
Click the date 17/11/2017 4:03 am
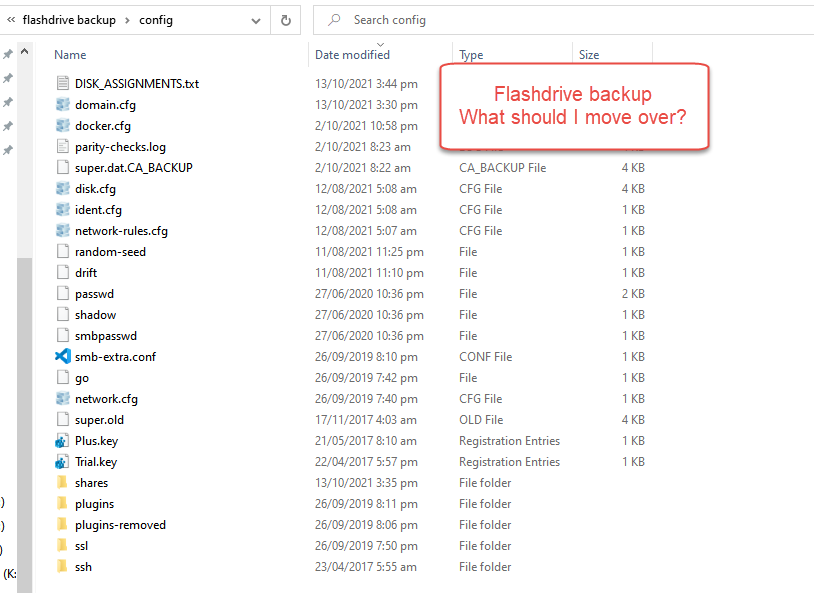(x=365, y=420)
